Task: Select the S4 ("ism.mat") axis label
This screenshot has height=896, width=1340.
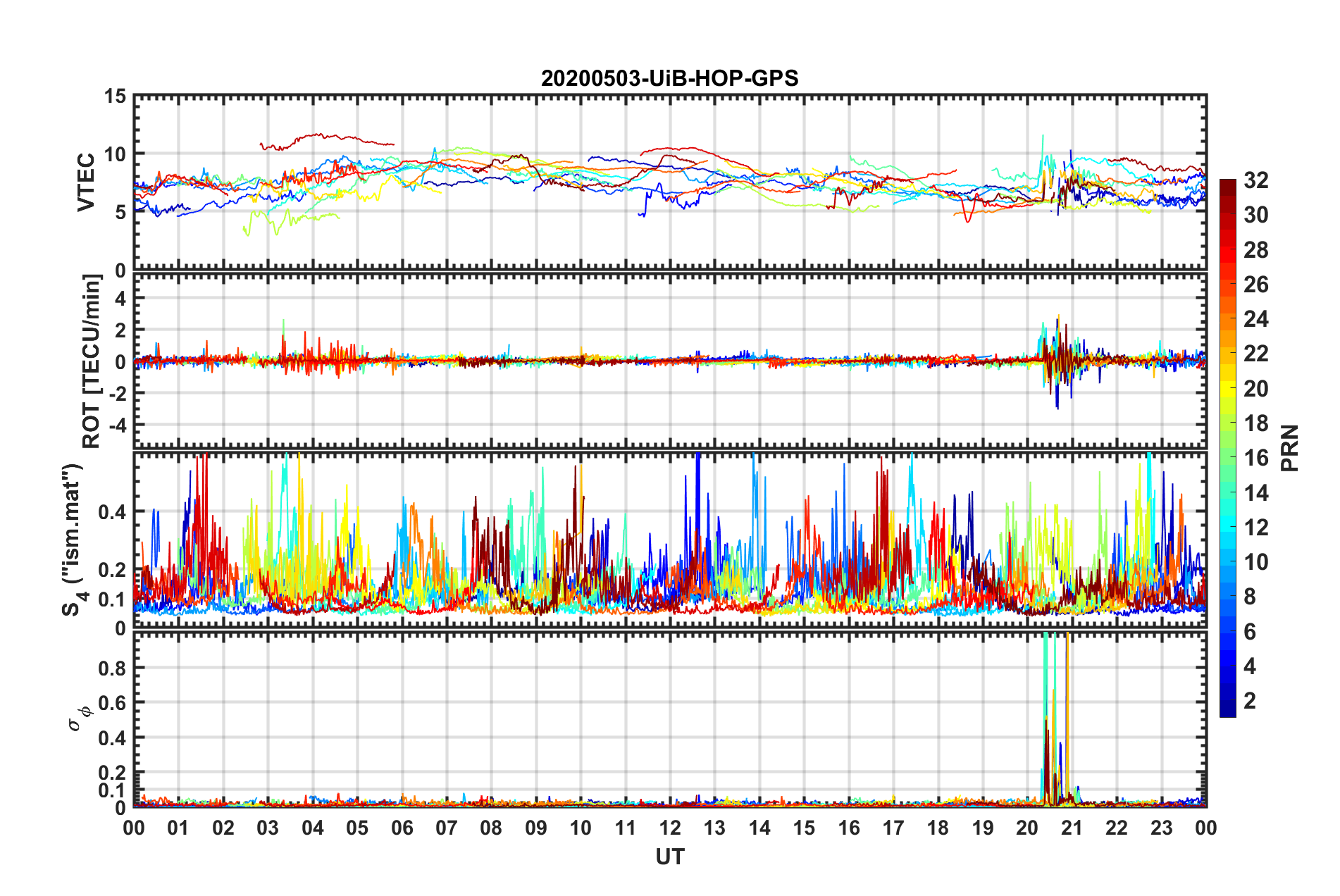Action: pyautogui.click(x=74, y=540)
